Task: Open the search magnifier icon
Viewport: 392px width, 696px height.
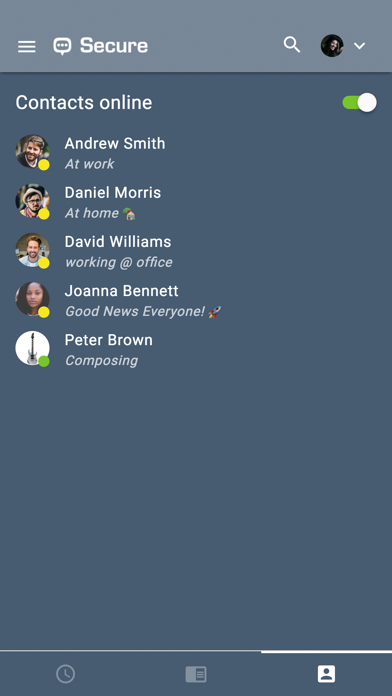Action: pyautogui.click(x=292, y=45)
